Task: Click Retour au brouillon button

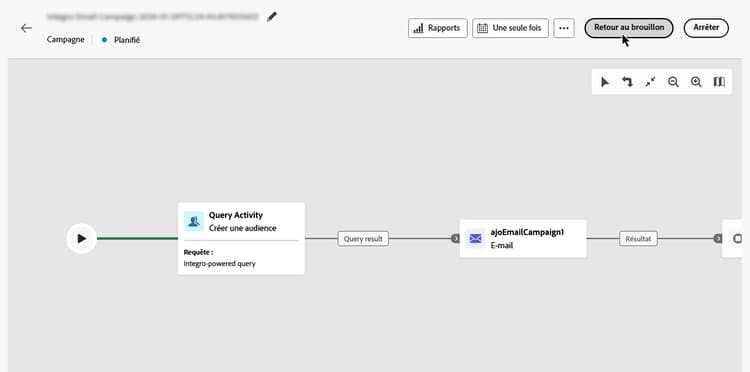Action: point(629,28)
